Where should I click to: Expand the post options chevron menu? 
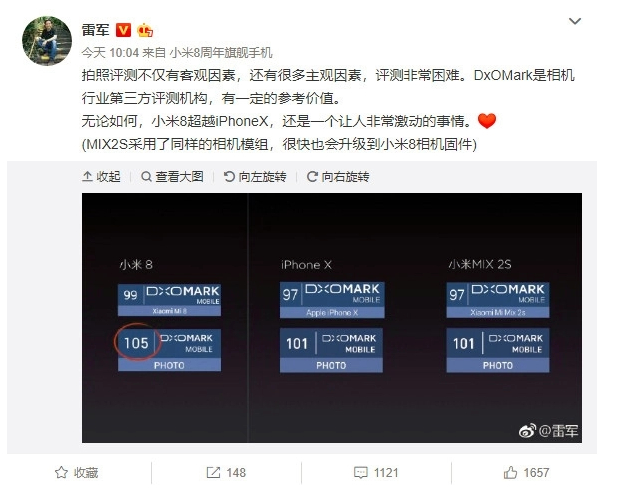coord(575,21)
